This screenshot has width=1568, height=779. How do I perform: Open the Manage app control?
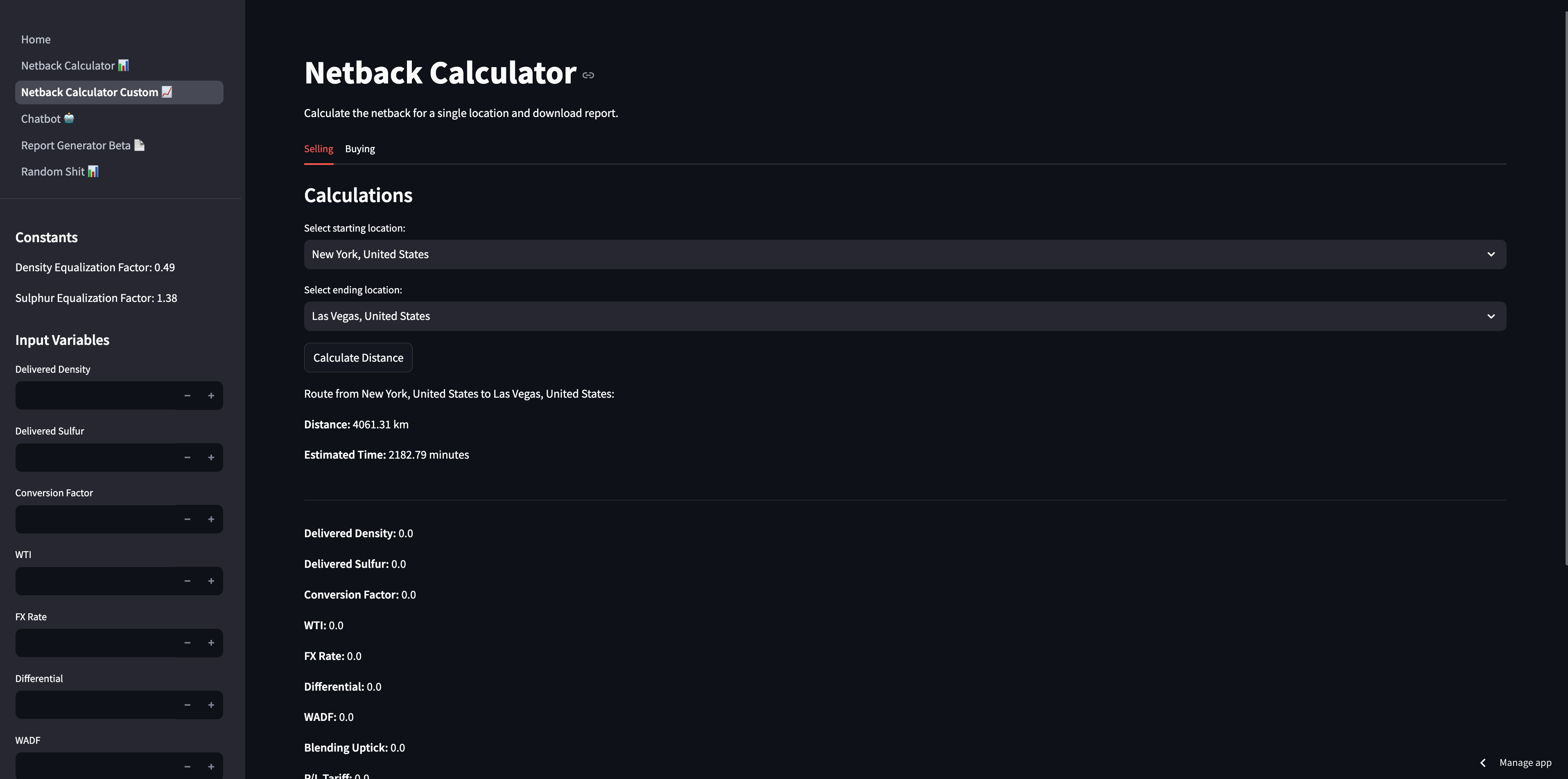(1525, 762)
